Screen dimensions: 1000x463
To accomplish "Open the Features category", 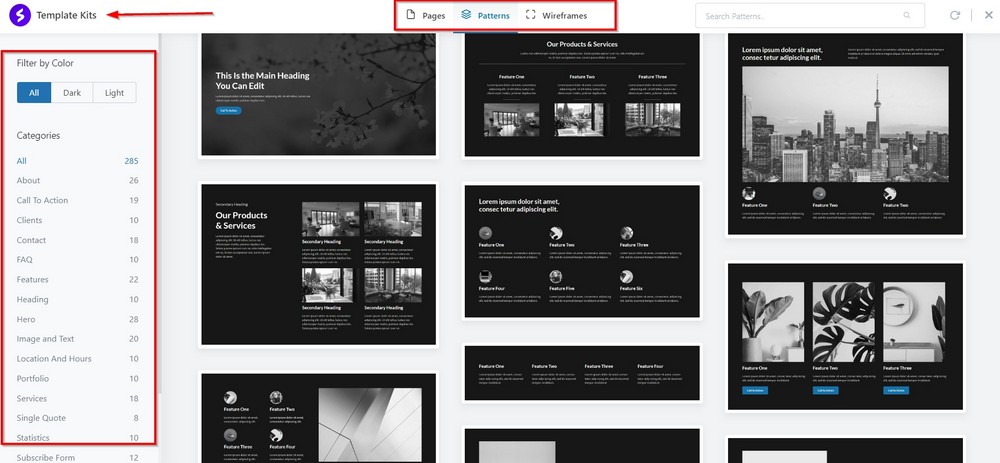I will (x=77, y=279).
